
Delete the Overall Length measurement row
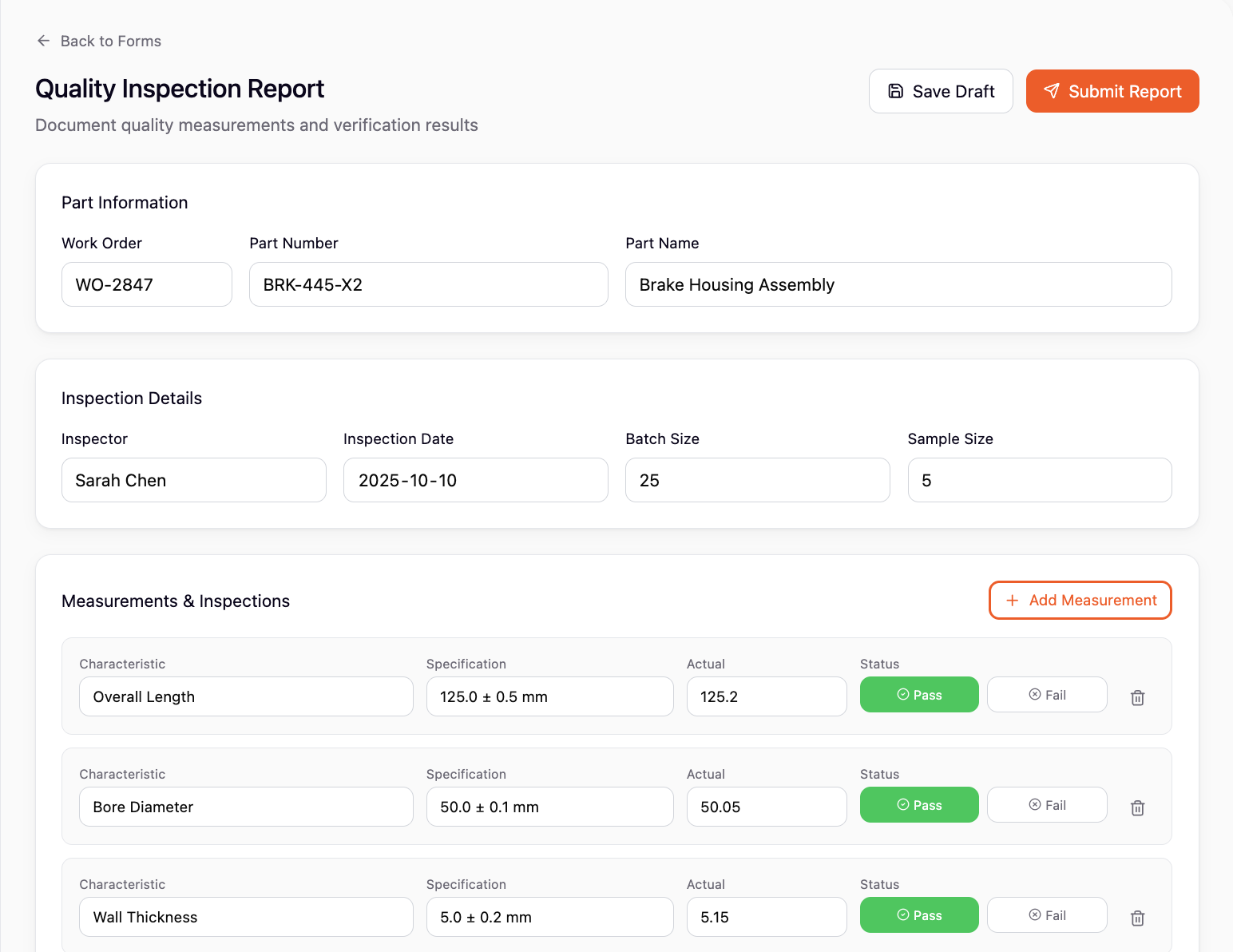coord(1137,698)
